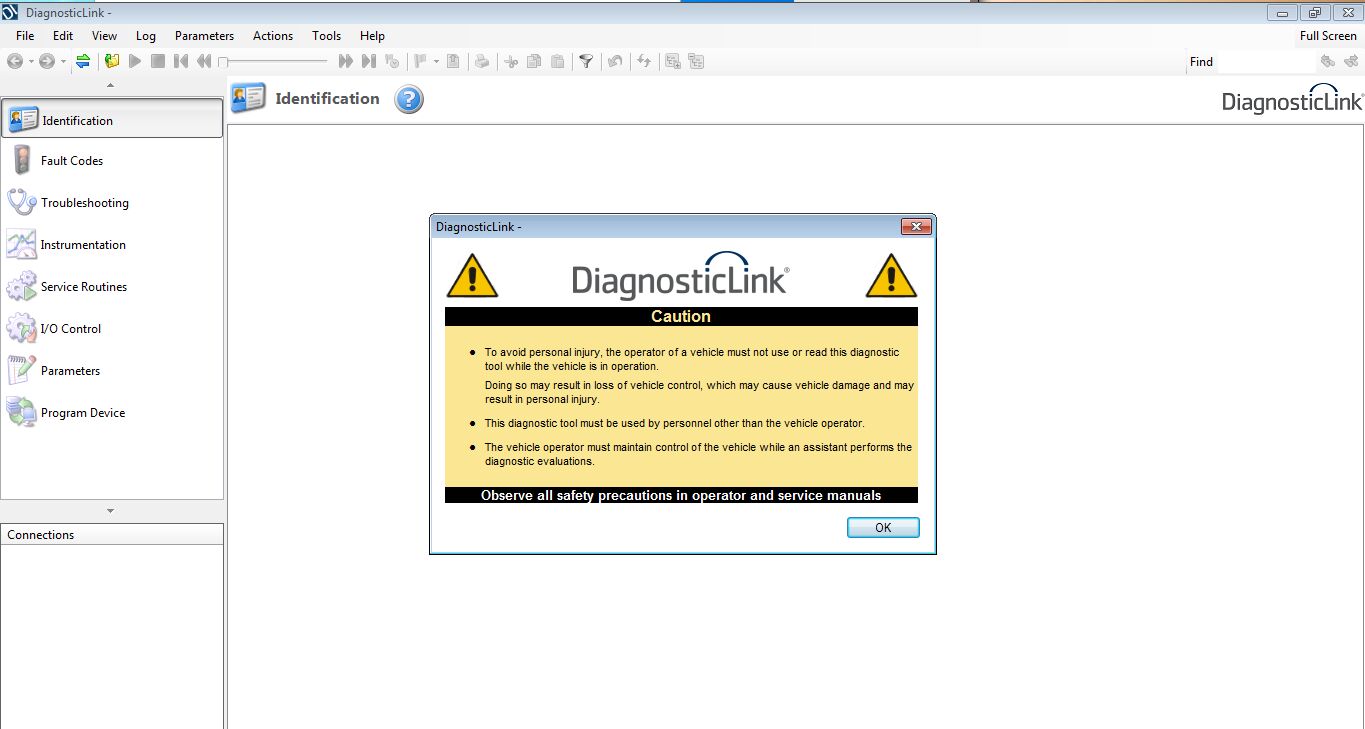Click the sidebar scroll-down arrow above Connections
1365x729 pixels.
click(x=110, y=511)
